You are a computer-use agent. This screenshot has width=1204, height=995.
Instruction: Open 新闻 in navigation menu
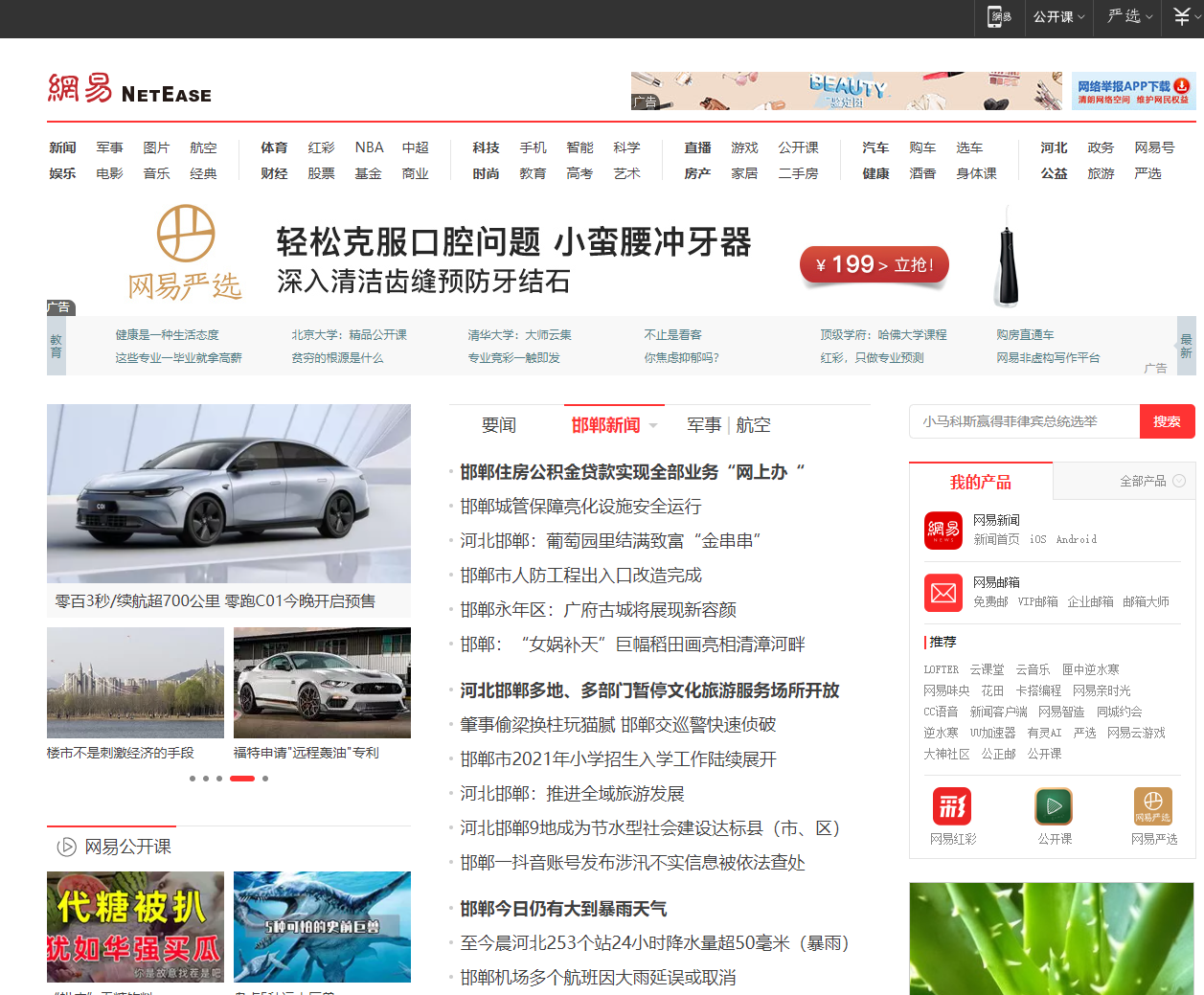pyautogui.click(x=62, y=147)
